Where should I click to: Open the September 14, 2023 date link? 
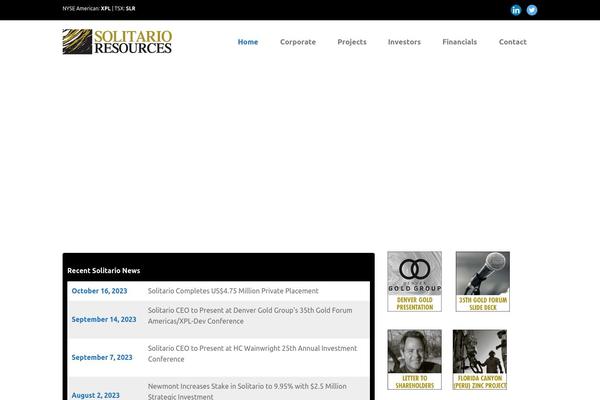pyautogui.click(x=104, y=319)
